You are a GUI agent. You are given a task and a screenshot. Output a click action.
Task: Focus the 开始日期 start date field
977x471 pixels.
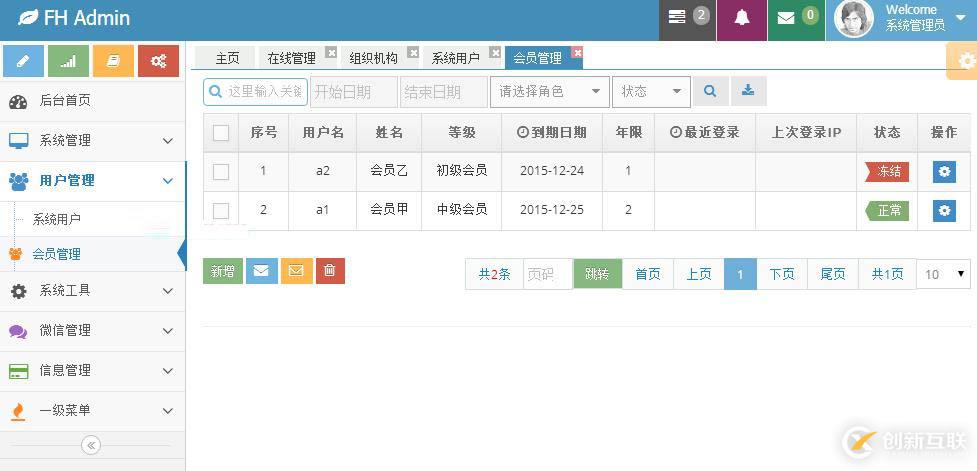coord(354,92)
